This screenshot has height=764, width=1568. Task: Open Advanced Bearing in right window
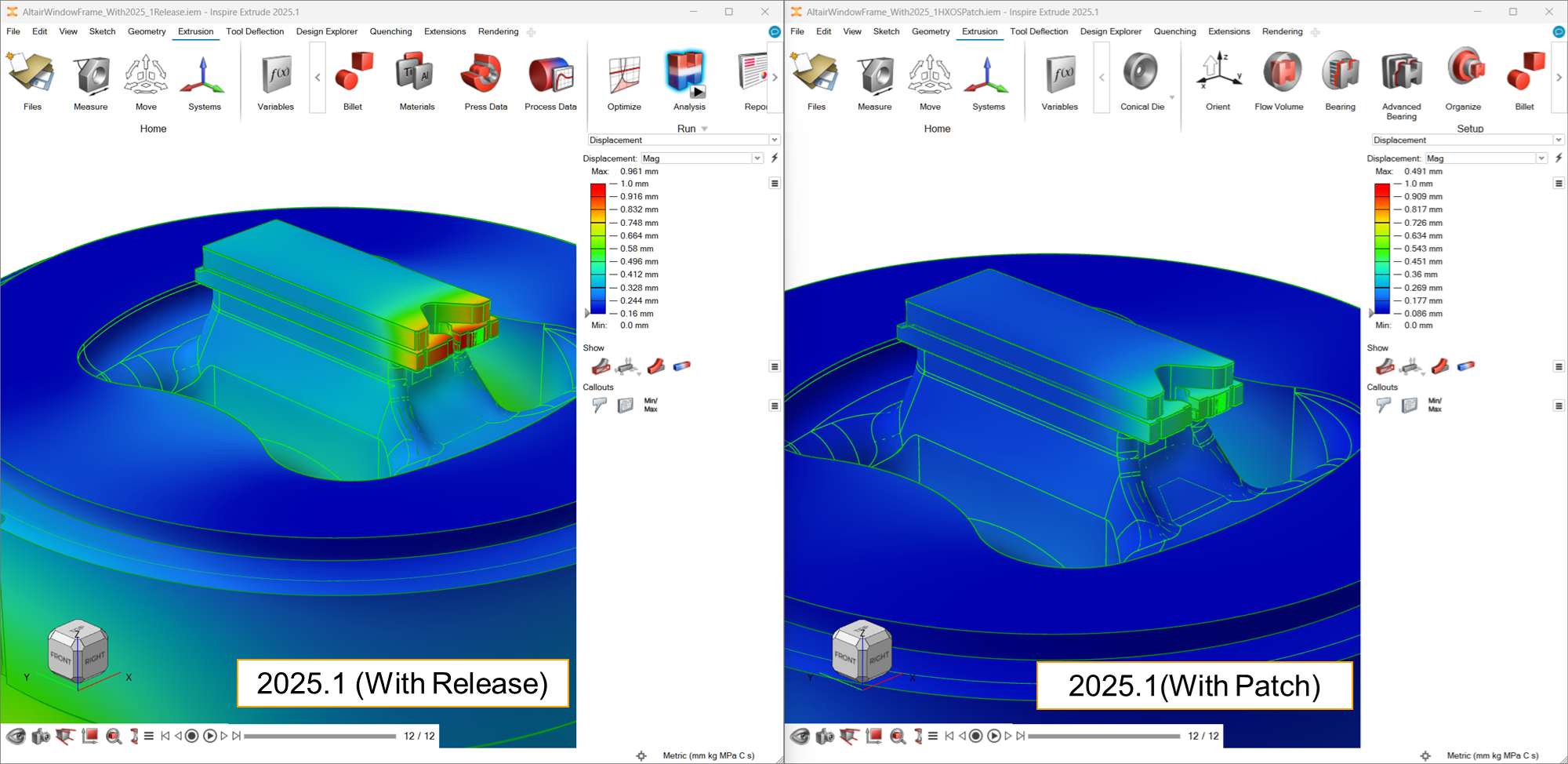pyautogui.click(x=1401, y=85)
